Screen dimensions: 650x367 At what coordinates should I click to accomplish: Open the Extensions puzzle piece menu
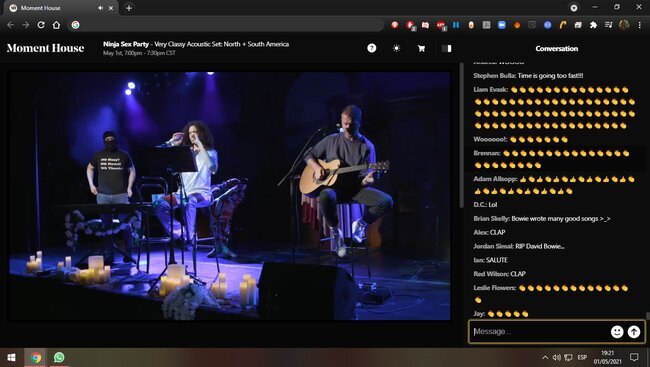click(593, 25)
